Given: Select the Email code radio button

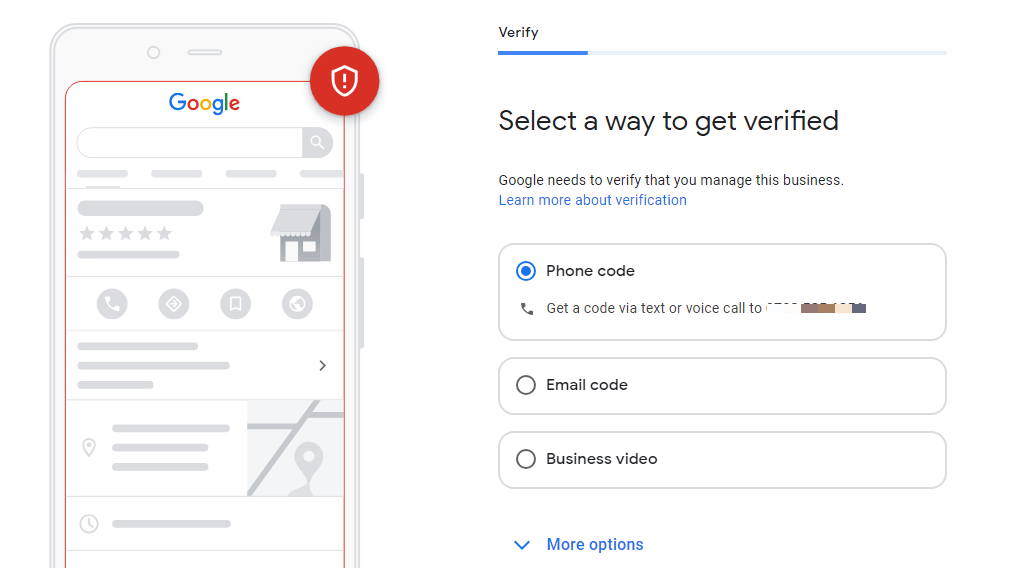Looking at the screenshot, I should pos(526,385).
